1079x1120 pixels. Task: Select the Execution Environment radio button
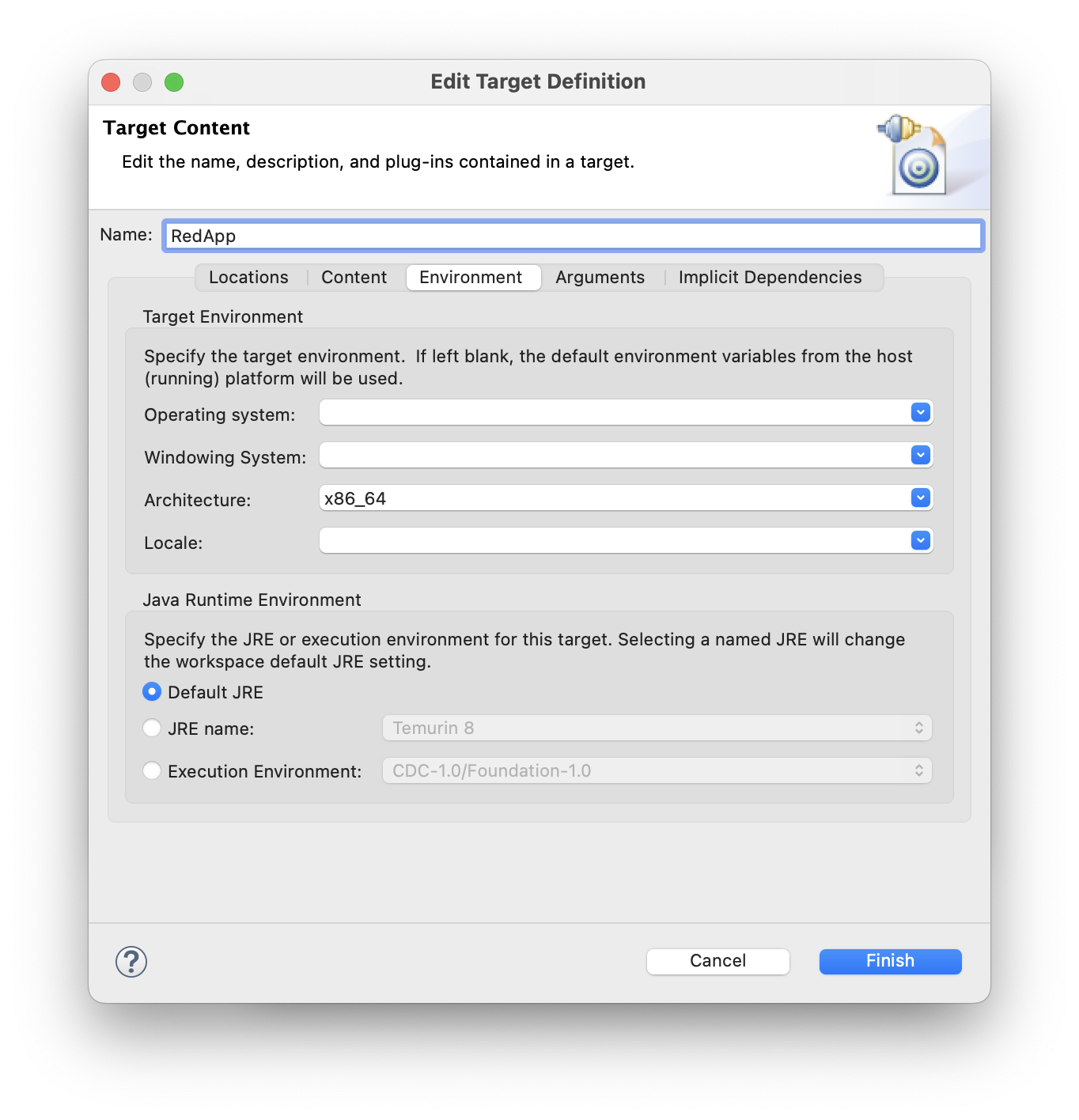coord(152,770)
